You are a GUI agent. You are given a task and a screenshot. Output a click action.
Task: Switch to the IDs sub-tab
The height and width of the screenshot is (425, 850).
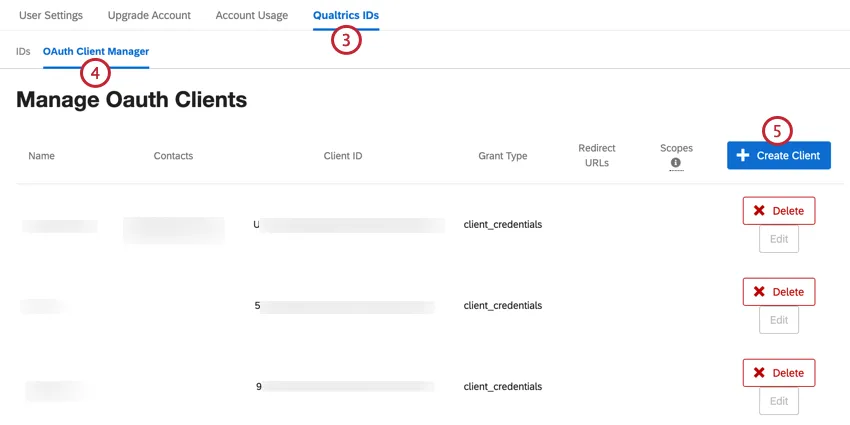coord(23,51)
